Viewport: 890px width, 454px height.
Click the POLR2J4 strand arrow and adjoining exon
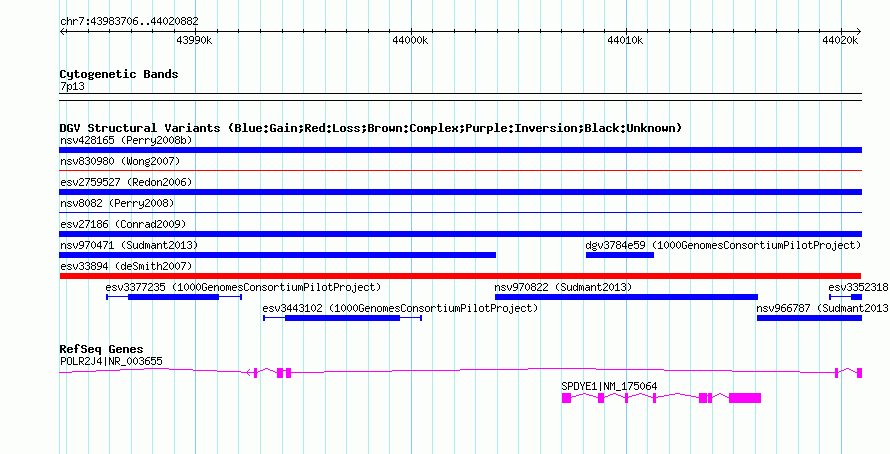[251, 372]
